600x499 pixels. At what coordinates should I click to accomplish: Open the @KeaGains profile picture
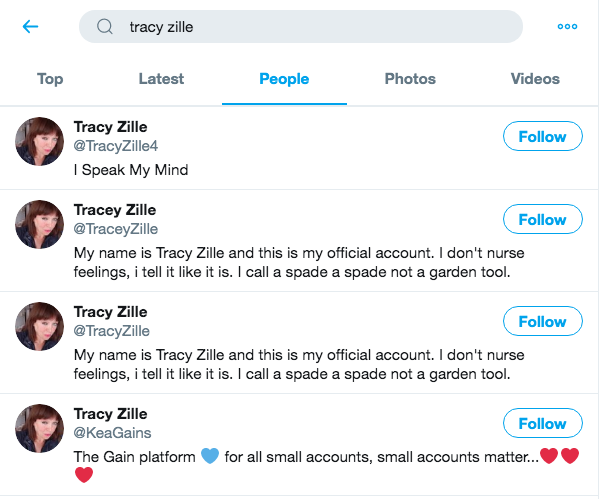click(40, 428)
